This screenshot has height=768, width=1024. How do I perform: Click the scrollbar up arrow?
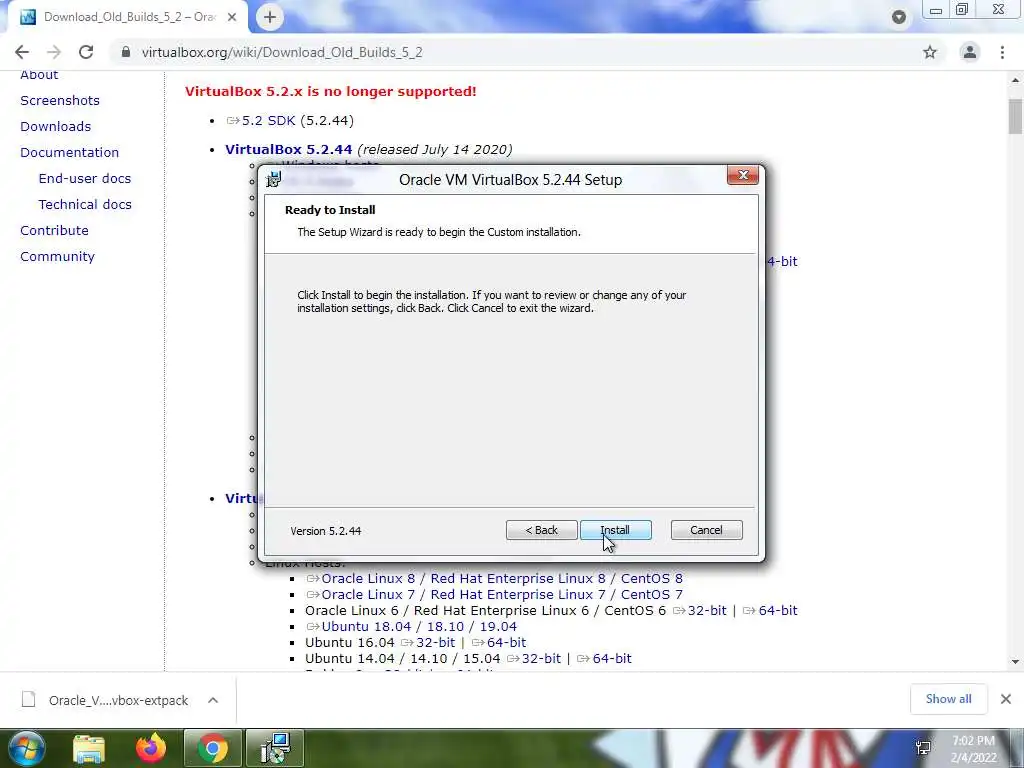(1016, 80)
